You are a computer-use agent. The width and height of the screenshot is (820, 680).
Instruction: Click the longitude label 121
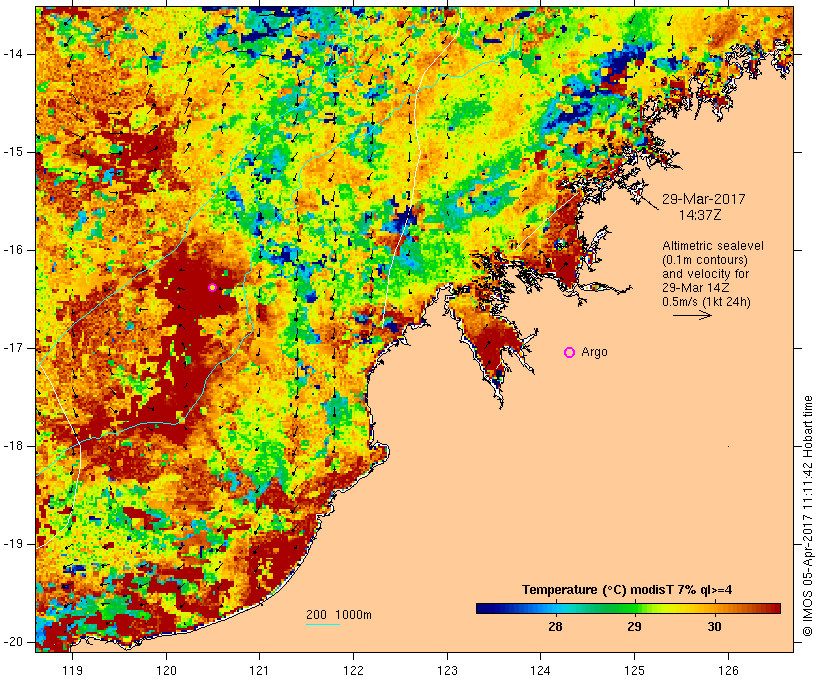(259, 670)
